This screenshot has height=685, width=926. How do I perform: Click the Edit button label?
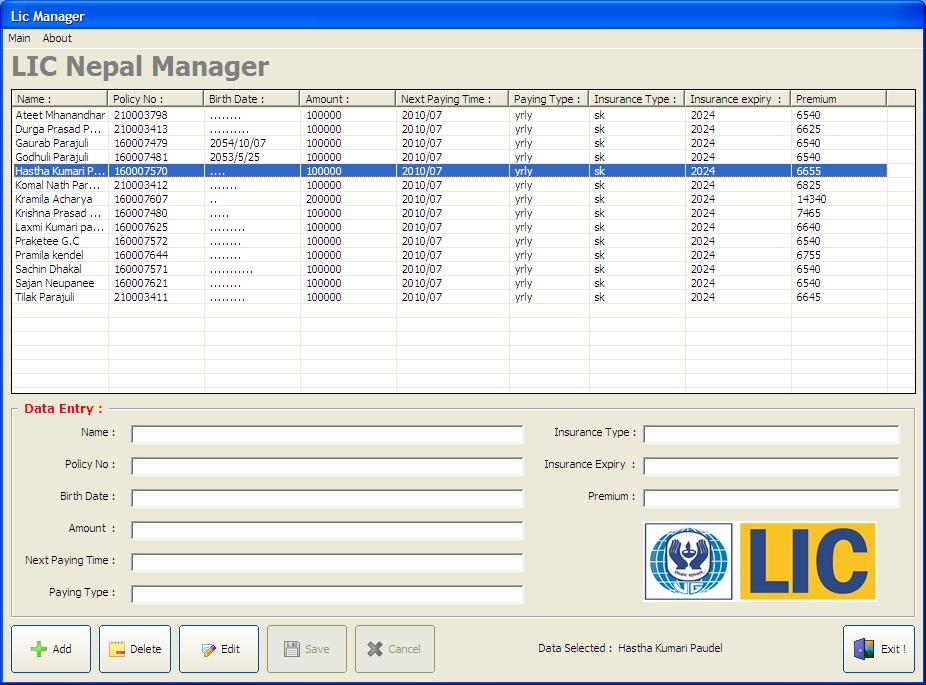point(230,649)
